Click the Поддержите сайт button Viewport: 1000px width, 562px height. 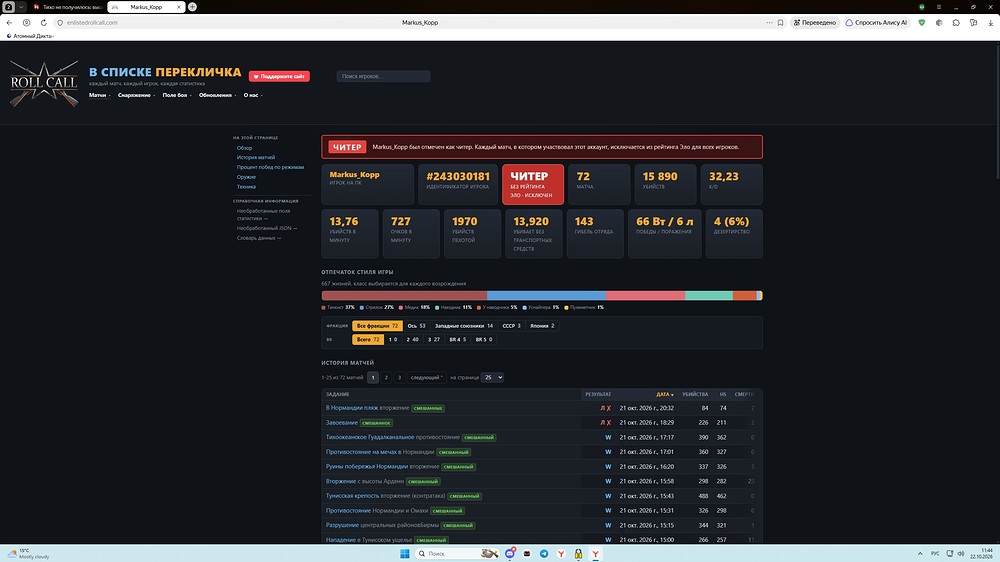(x=279, y=76)
